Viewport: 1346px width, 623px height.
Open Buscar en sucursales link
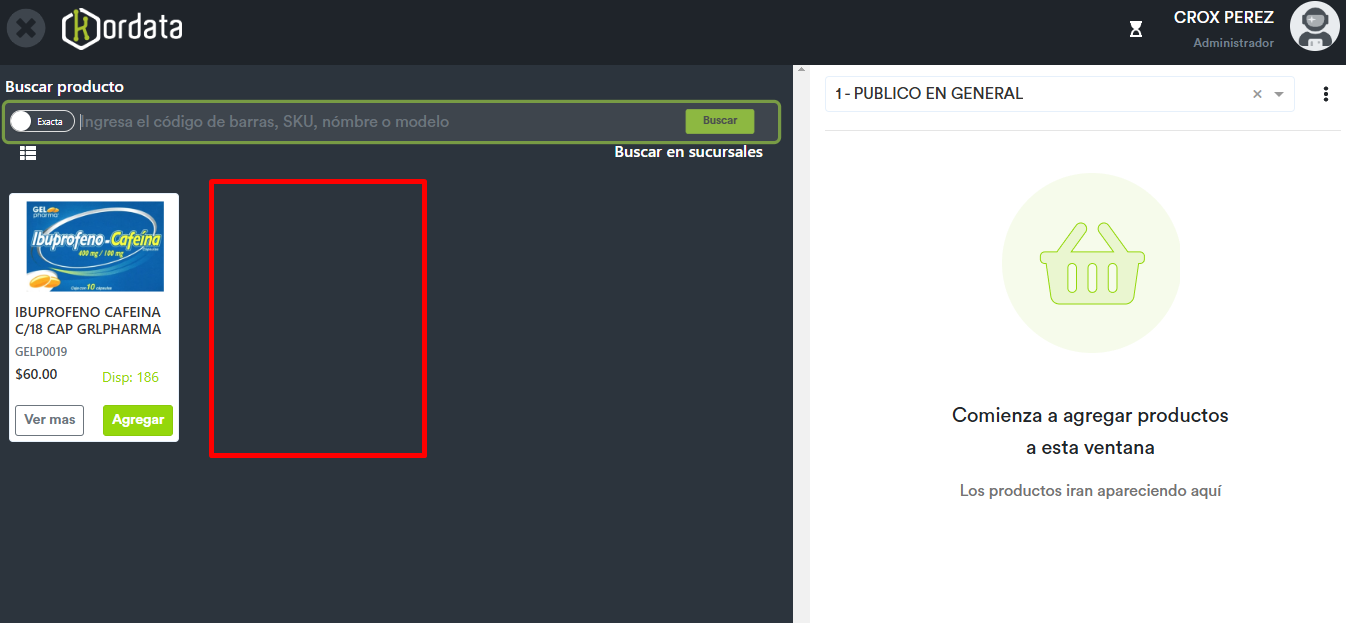pyautogui.click(x=688, y=152)
